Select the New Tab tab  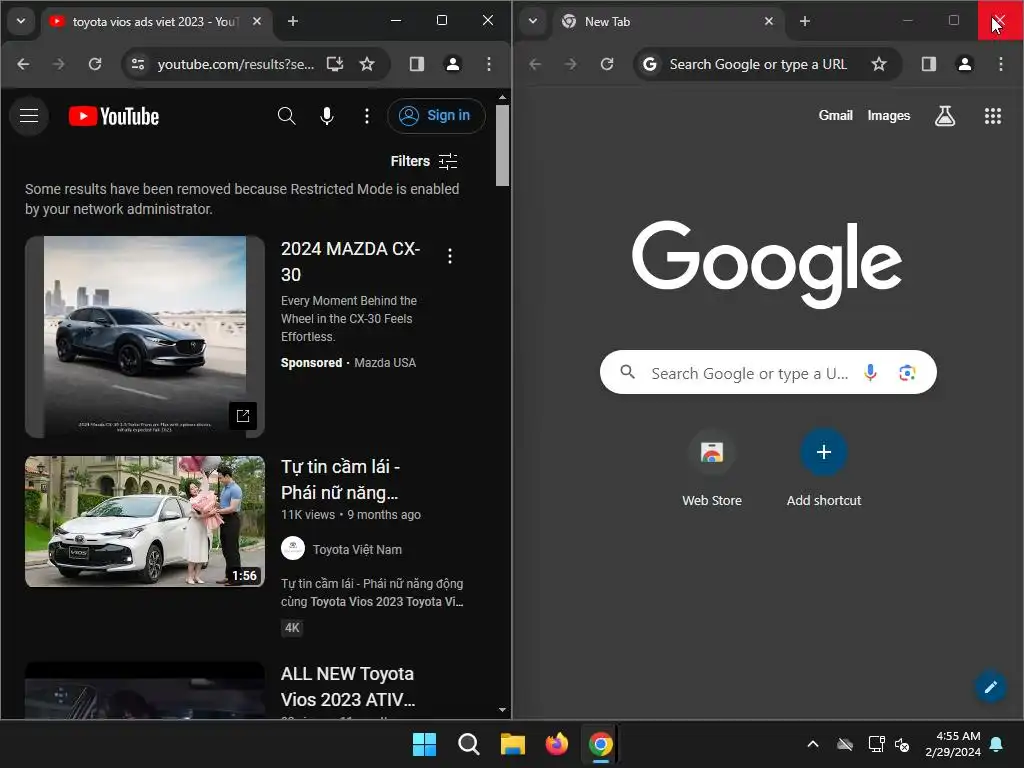[x=667, y=22]
